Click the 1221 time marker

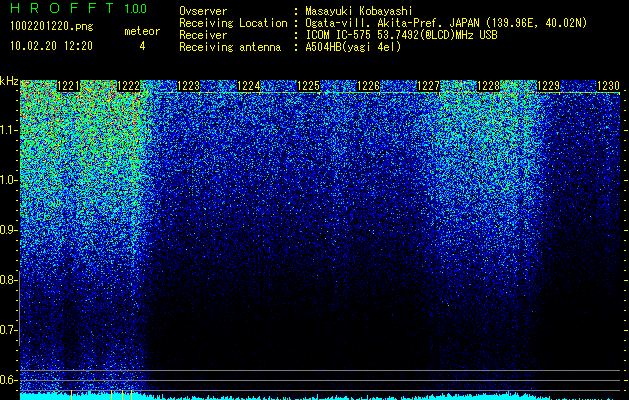click(69, 86)
